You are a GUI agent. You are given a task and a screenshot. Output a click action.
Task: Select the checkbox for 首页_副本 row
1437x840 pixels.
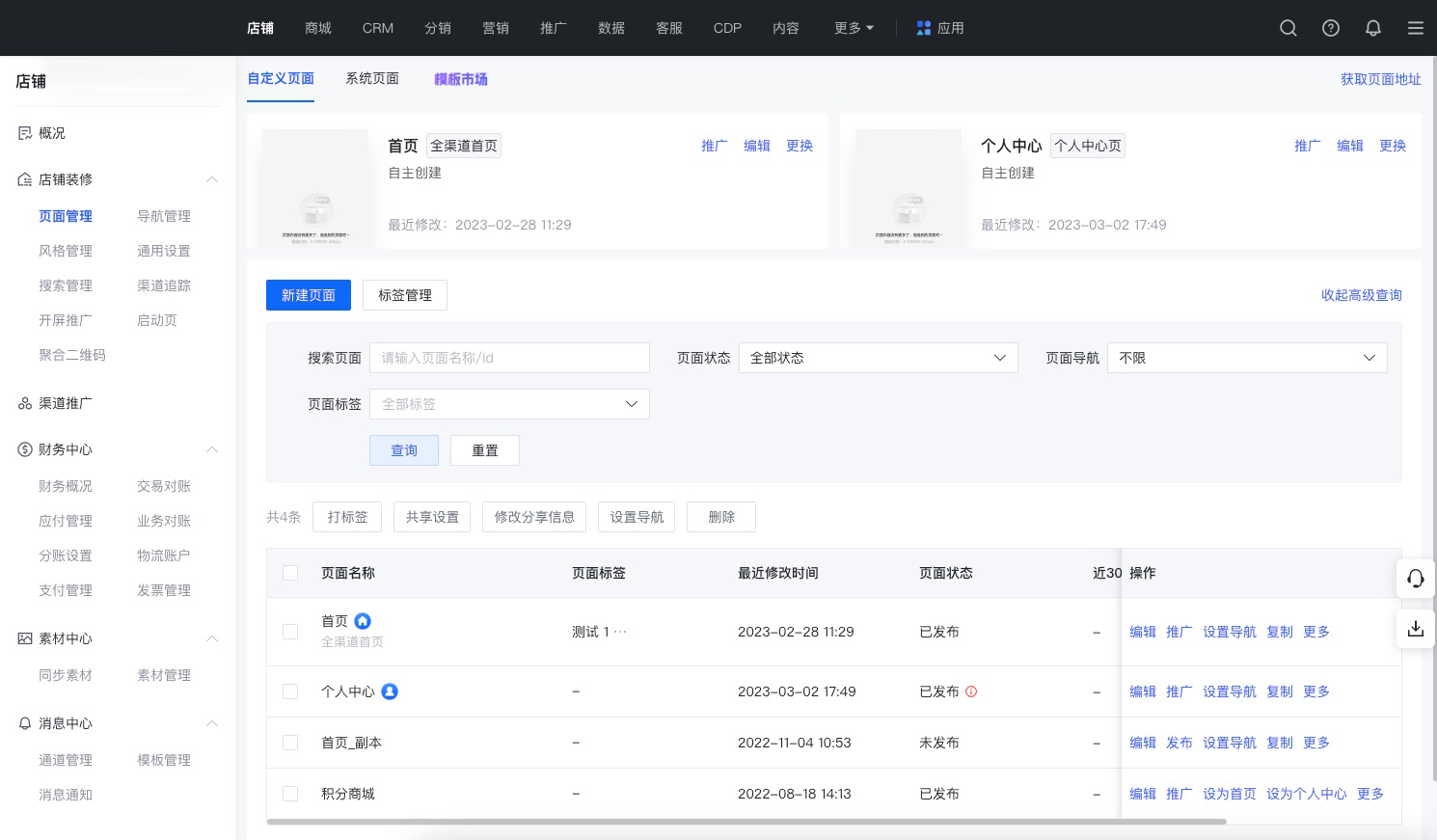click(290, 743)
